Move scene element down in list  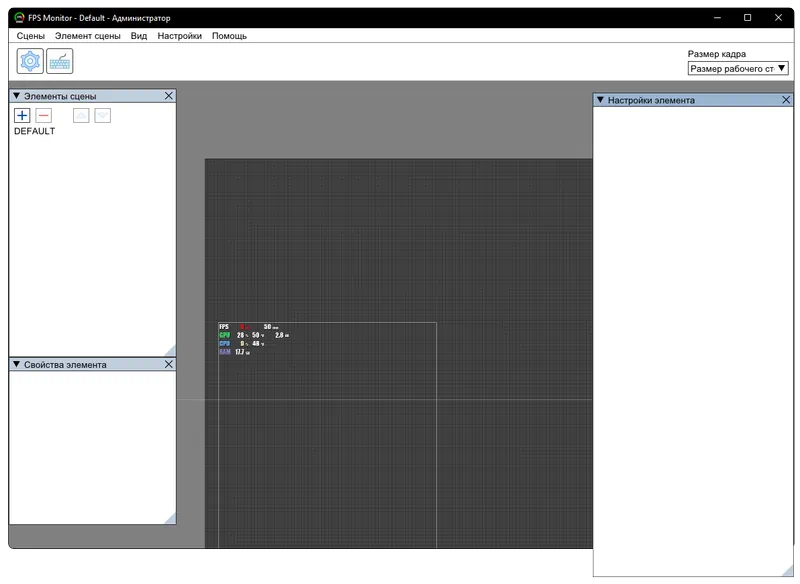pos(103,115)
